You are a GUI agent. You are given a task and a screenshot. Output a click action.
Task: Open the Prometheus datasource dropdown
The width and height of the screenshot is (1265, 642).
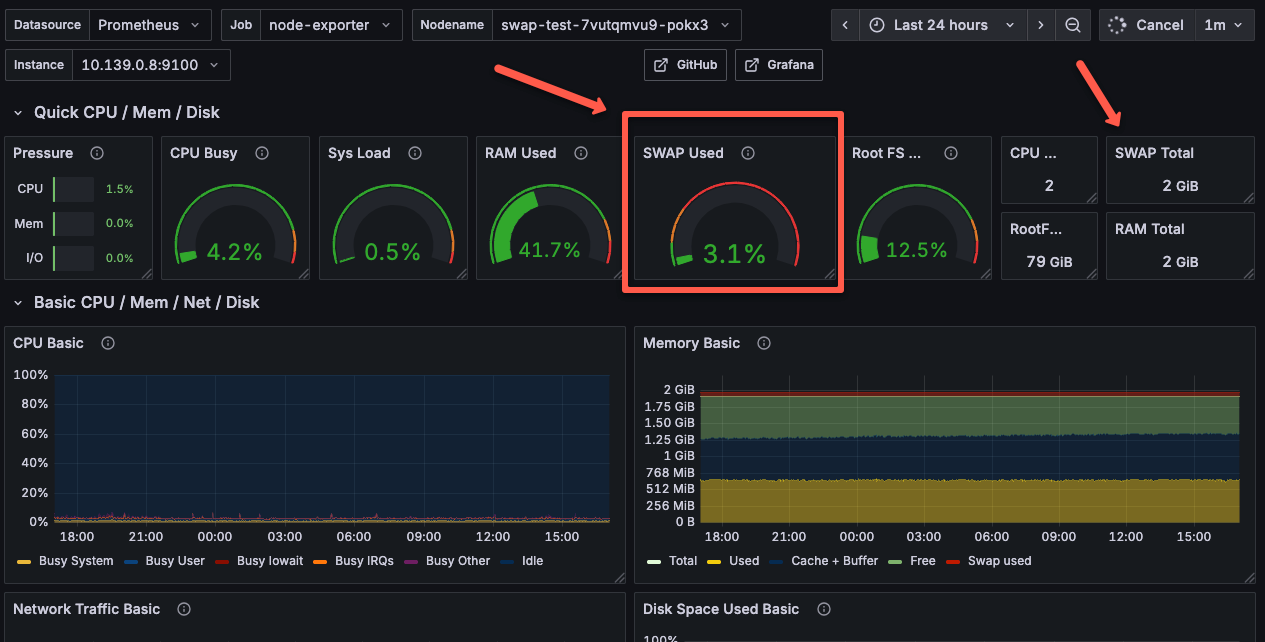[149, 25]
